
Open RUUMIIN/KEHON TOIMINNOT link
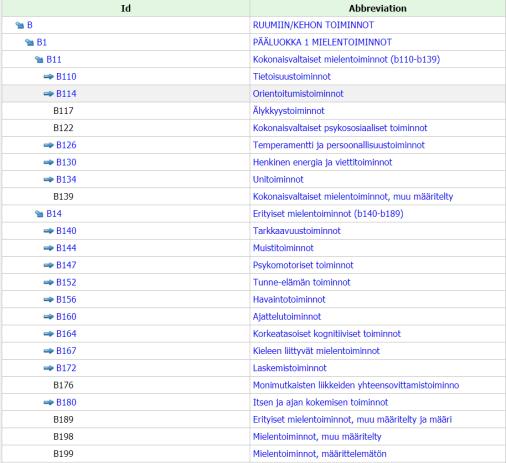(x=313, y=25)
